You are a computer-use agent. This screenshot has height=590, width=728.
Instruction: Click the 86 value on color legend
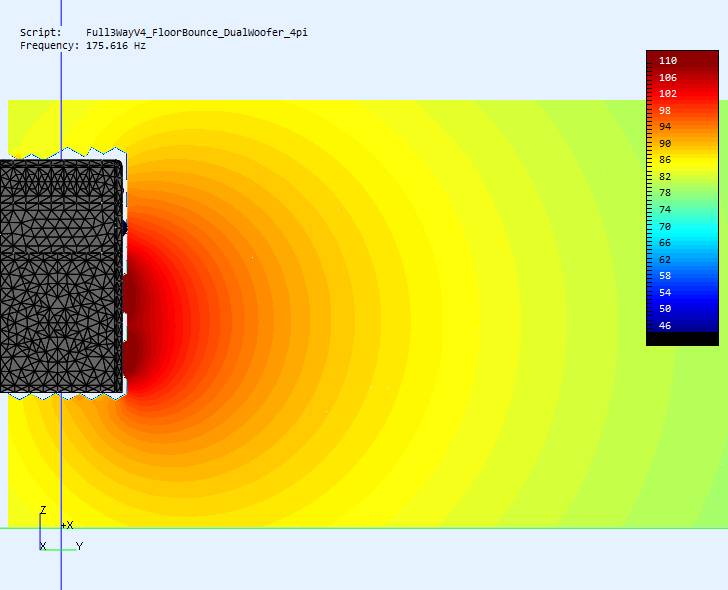[665, 160]
